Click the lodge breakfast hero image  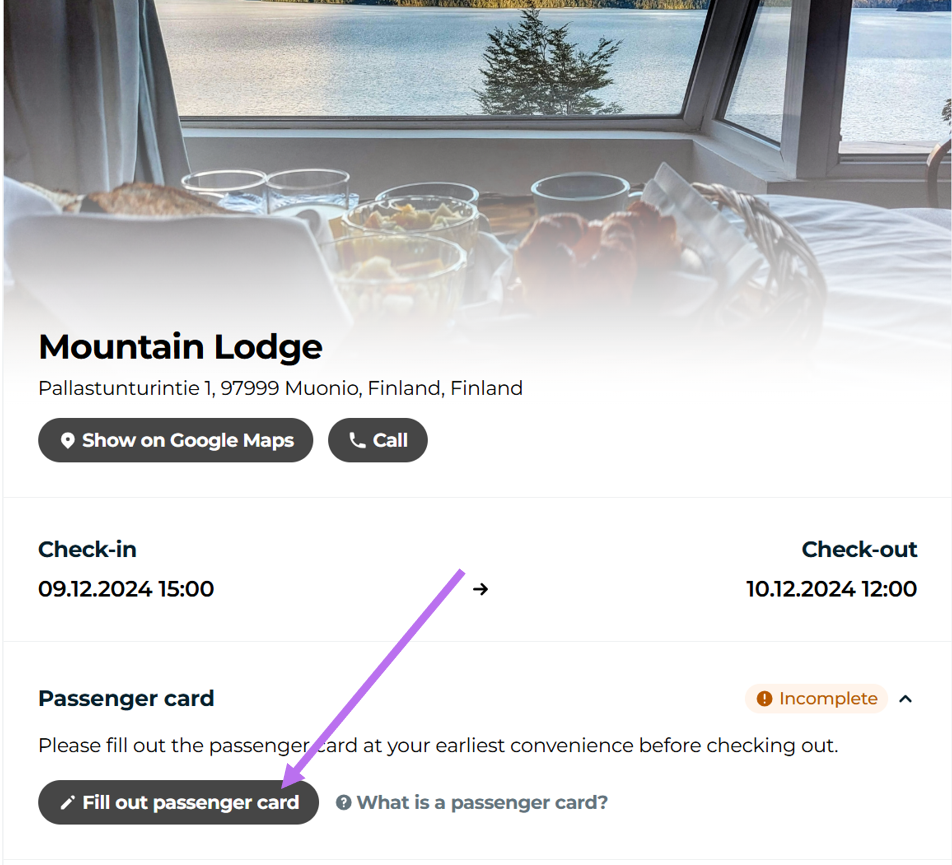tap(476, 150)
